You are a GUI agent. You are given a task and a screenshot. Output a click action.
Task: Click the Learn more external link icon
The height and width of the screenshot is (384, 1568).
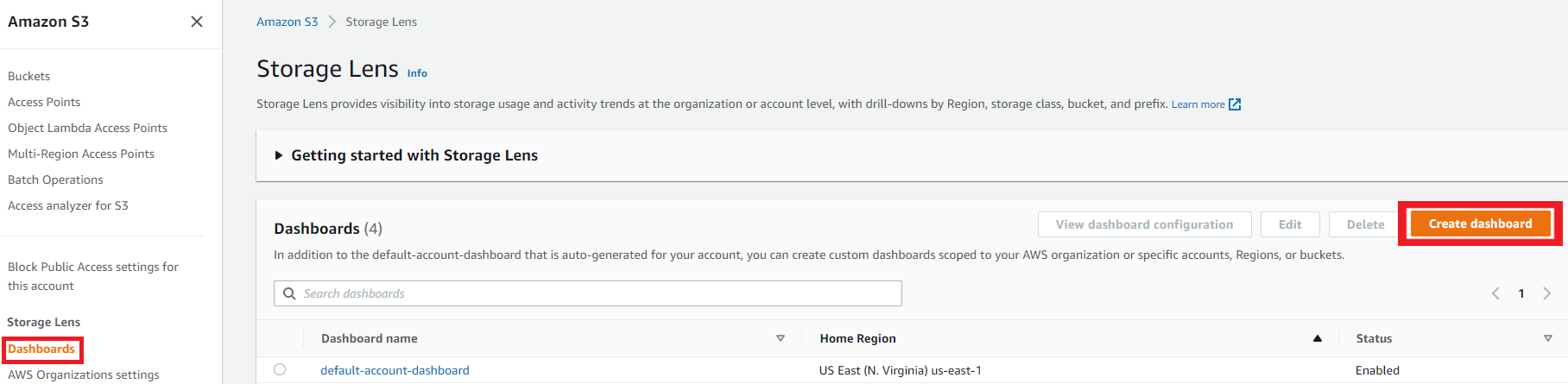pyautogui.click(x=1235, y=104)
